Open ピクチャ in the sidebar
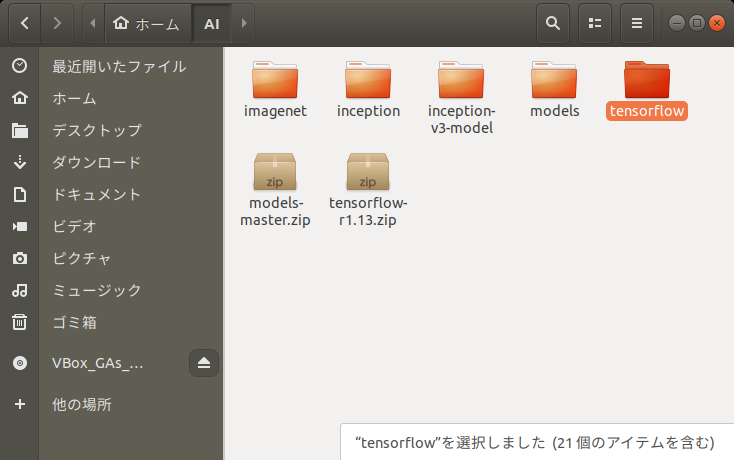The width and height of the screenshot is (734, 460). (82, 258)
